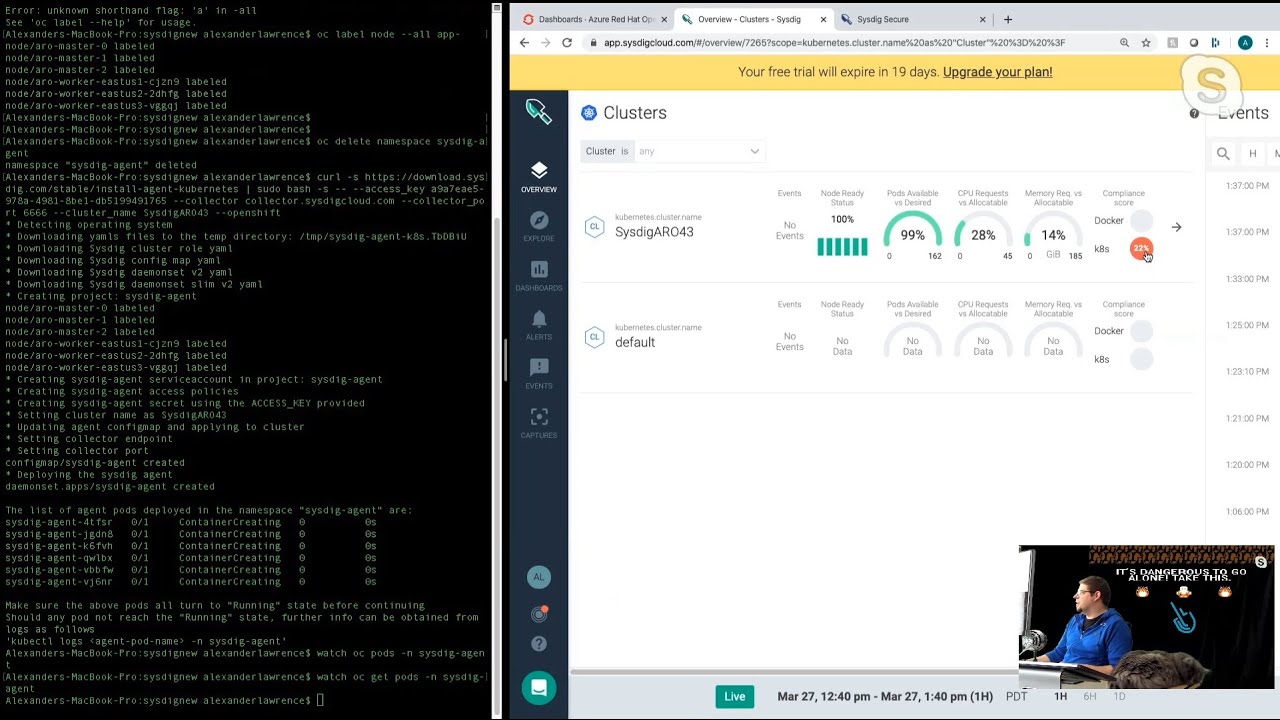The width and height of the screenshot is (1280, 720).
Task: Open the SysdigARO43 cluster name
Action: (654, 232)
